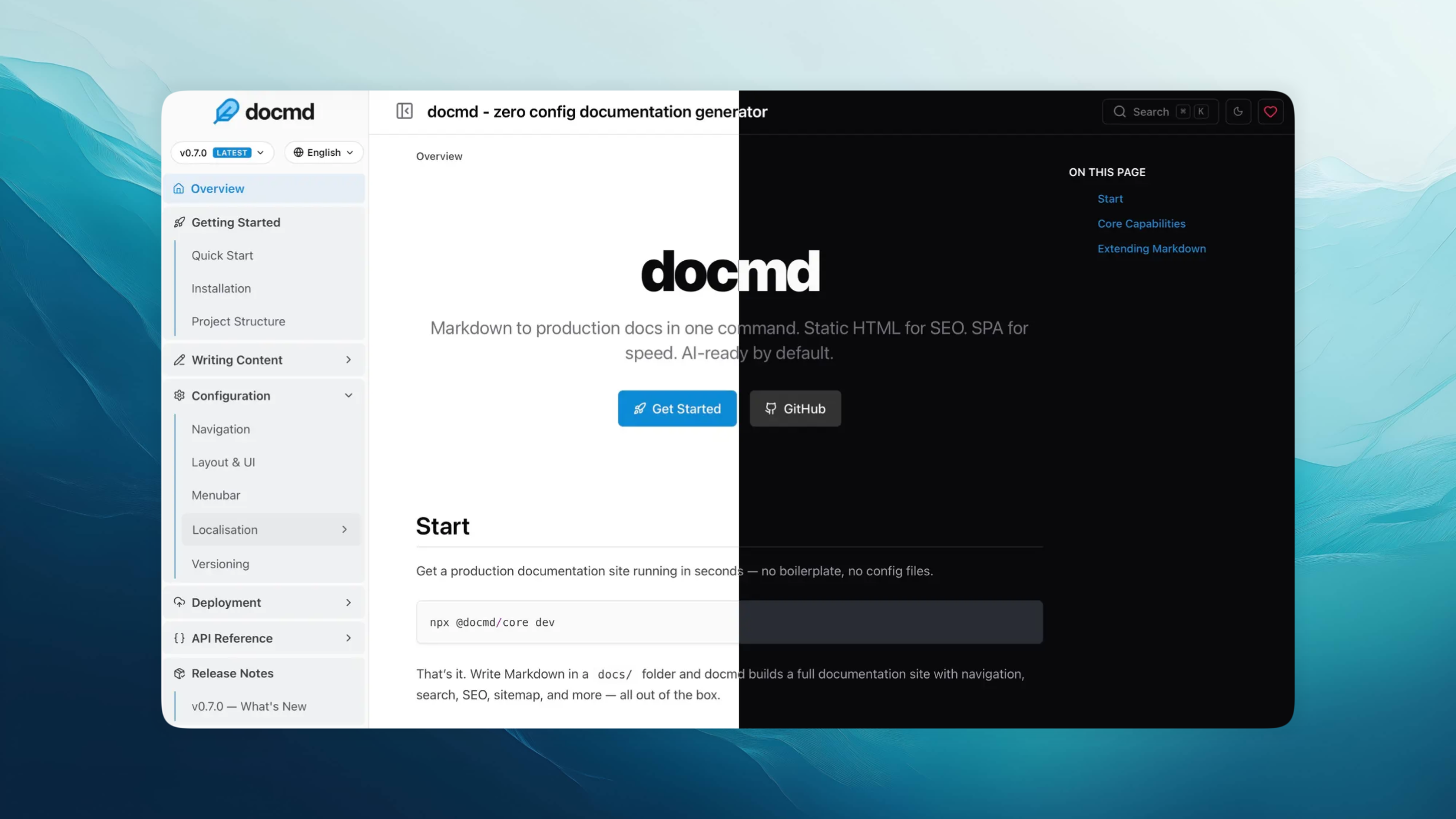Click the Overview breadcrumb
Image resolution: width=1456 pixels, height=819 pixels.
coord(439,156)
